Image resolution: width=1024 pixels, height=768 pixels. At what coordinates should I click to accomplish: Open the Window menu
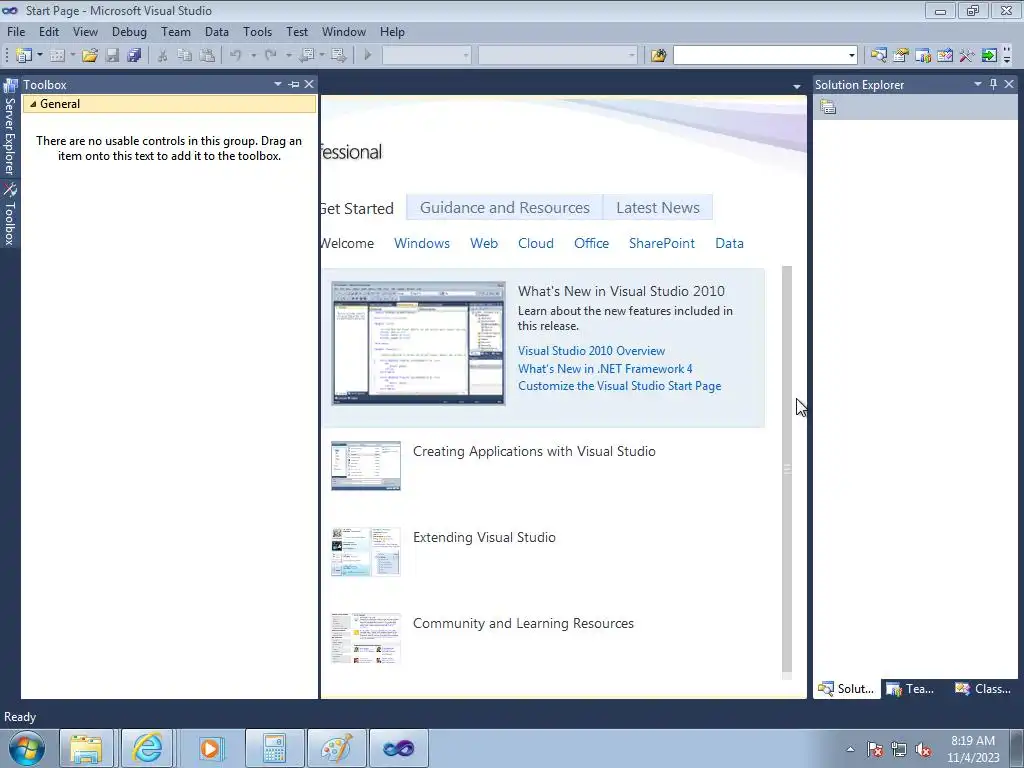pos(344,31)
